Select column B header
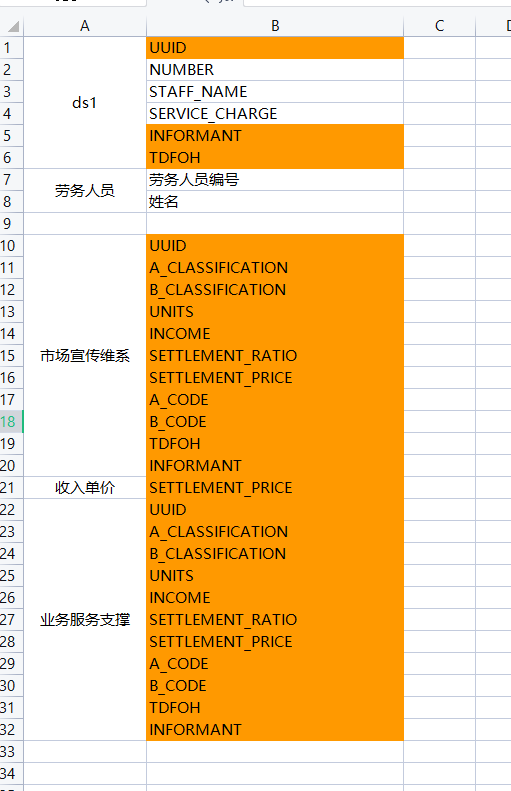Screen dimensions: 511x791 (x=275, y=26)
